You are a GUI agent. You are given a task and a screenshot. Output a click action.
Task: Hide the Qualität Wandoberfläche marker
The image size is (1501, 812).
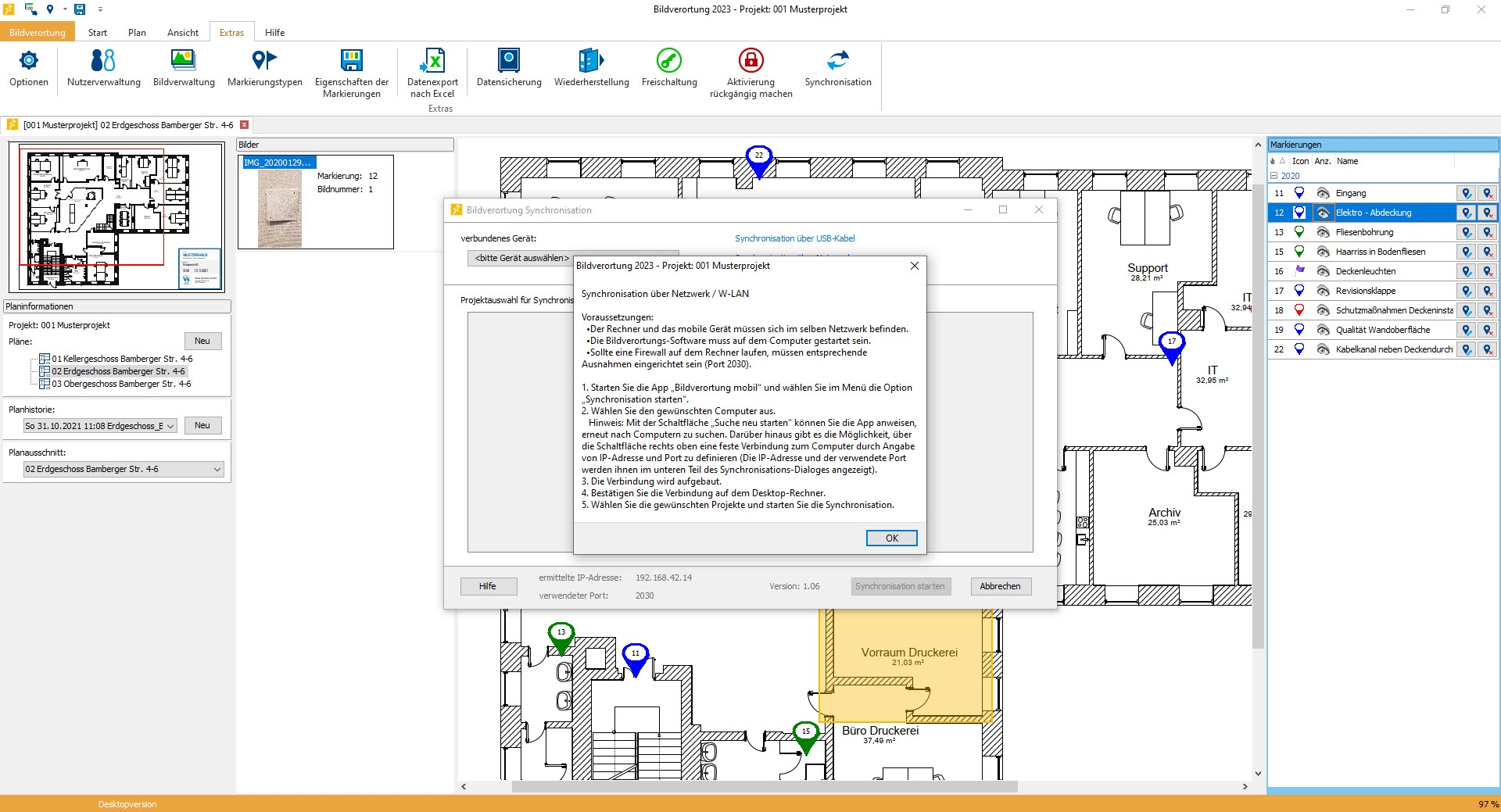(1323, 330)
